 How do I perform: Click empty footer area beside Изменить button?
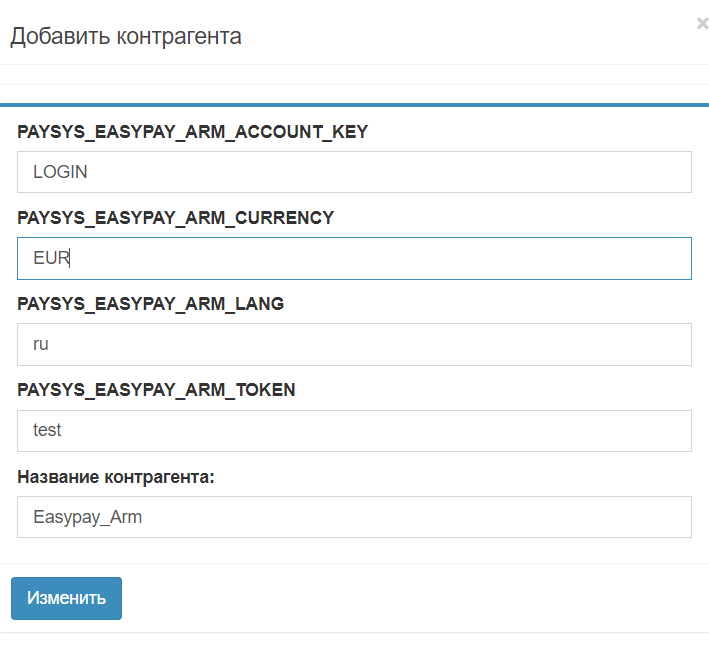tap(407, 598)
